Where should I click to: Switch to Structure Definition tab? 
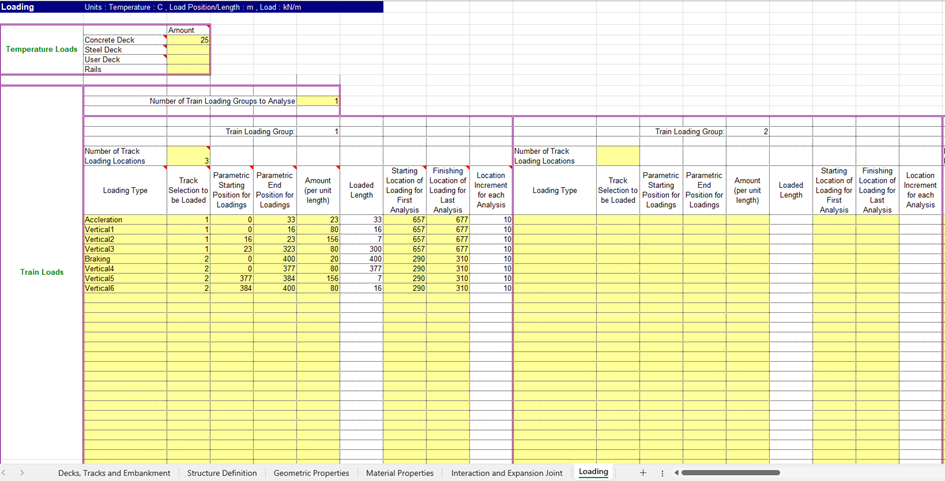pos(222,473)
